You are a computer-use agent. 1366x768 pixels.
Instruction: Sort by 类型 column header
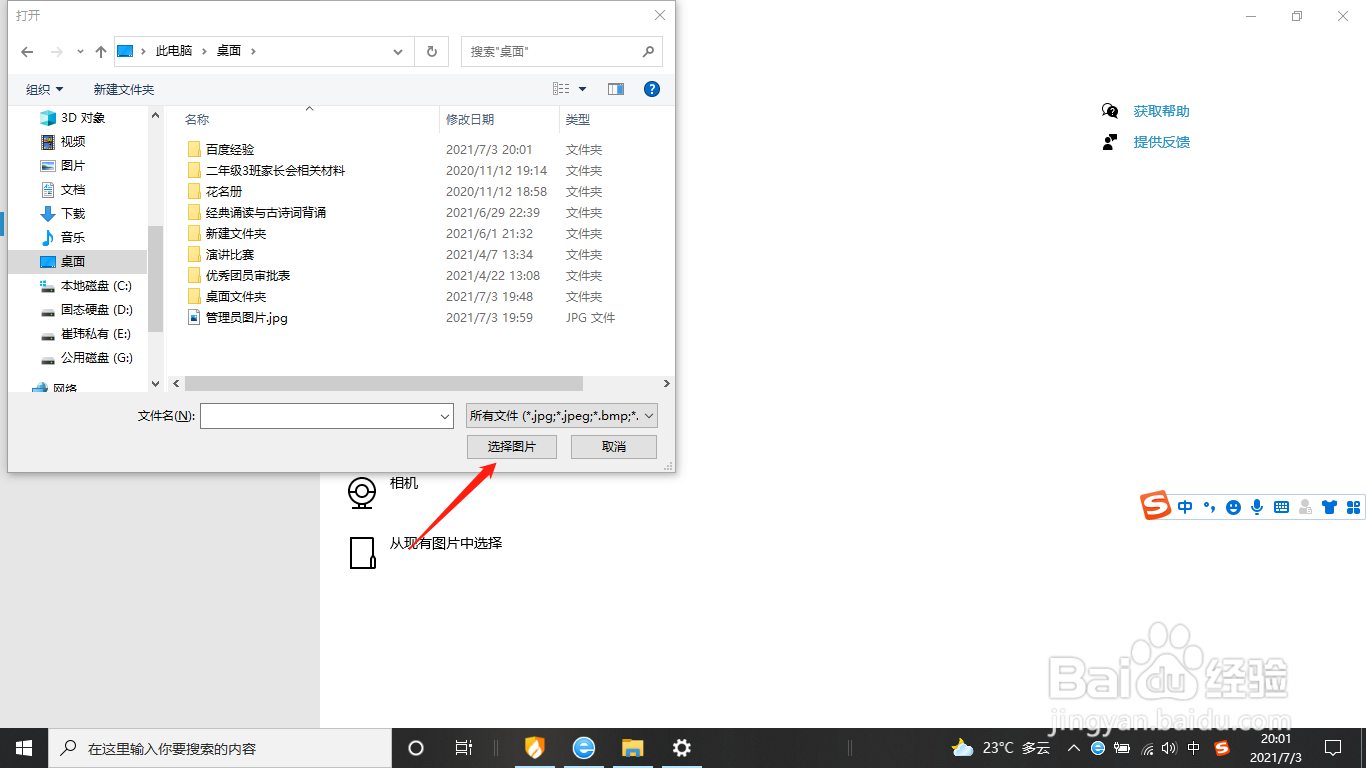[x=578, y=119]
